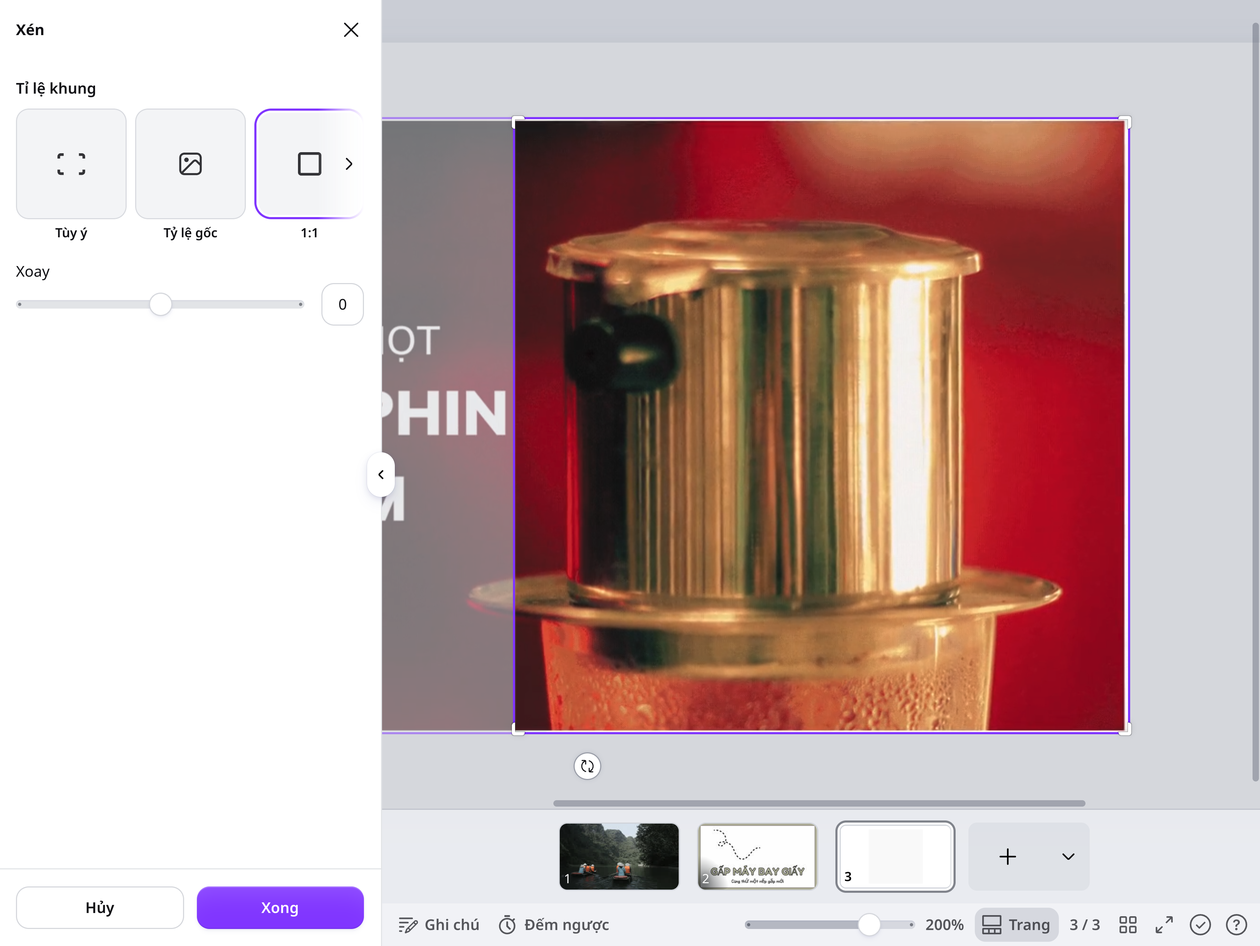The height and width of the screenshot is (946, 1260).
Task: Add a new page with plus button
Action: point(1008,856)
